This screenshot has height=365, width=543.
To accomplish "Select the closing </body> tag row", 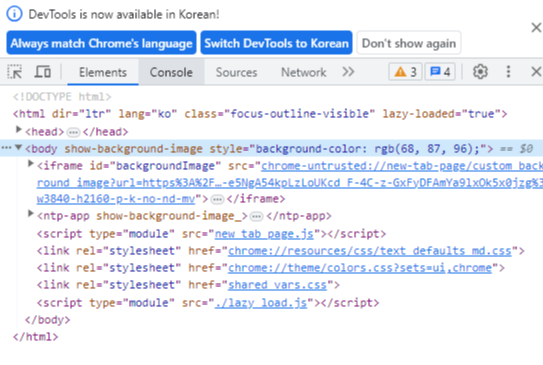I will [47, 320].
